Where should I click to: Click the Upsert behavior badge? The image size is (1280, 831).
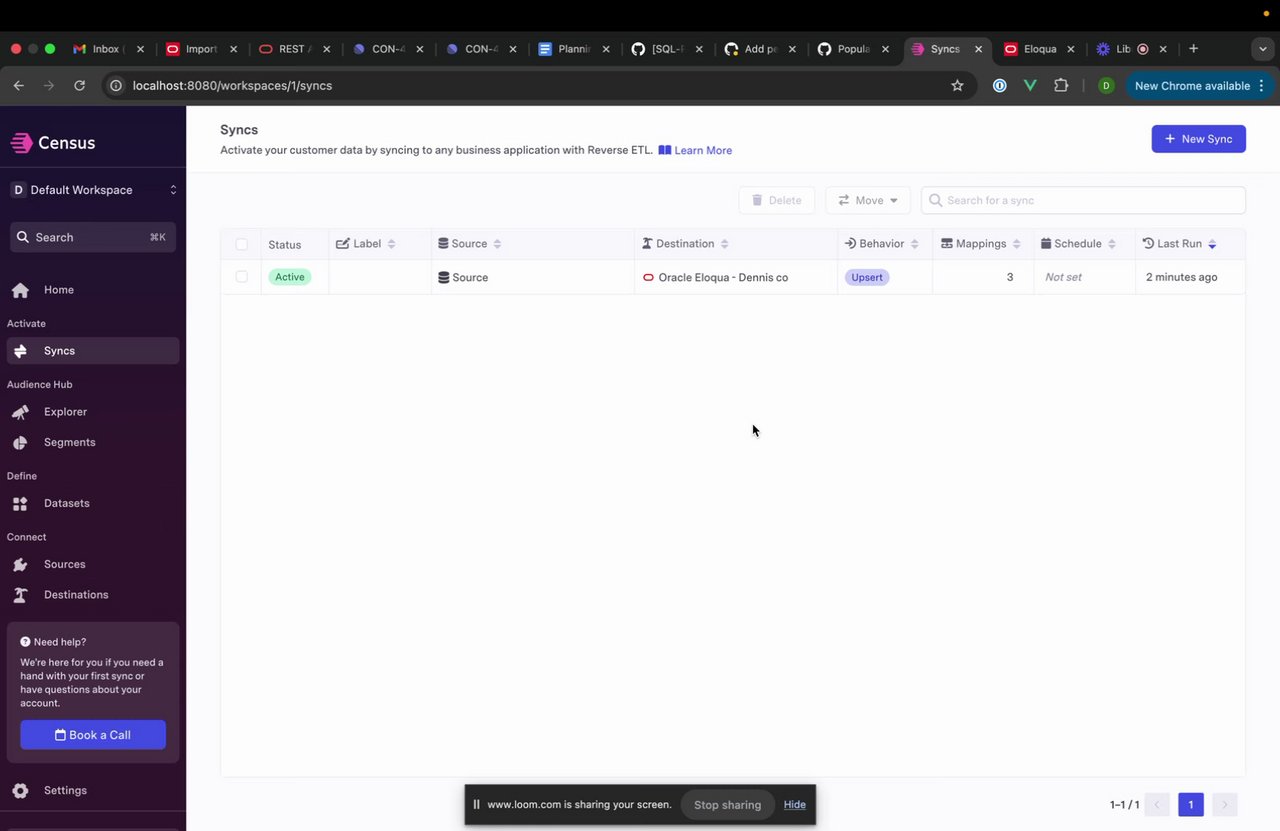tap(867, 277)
